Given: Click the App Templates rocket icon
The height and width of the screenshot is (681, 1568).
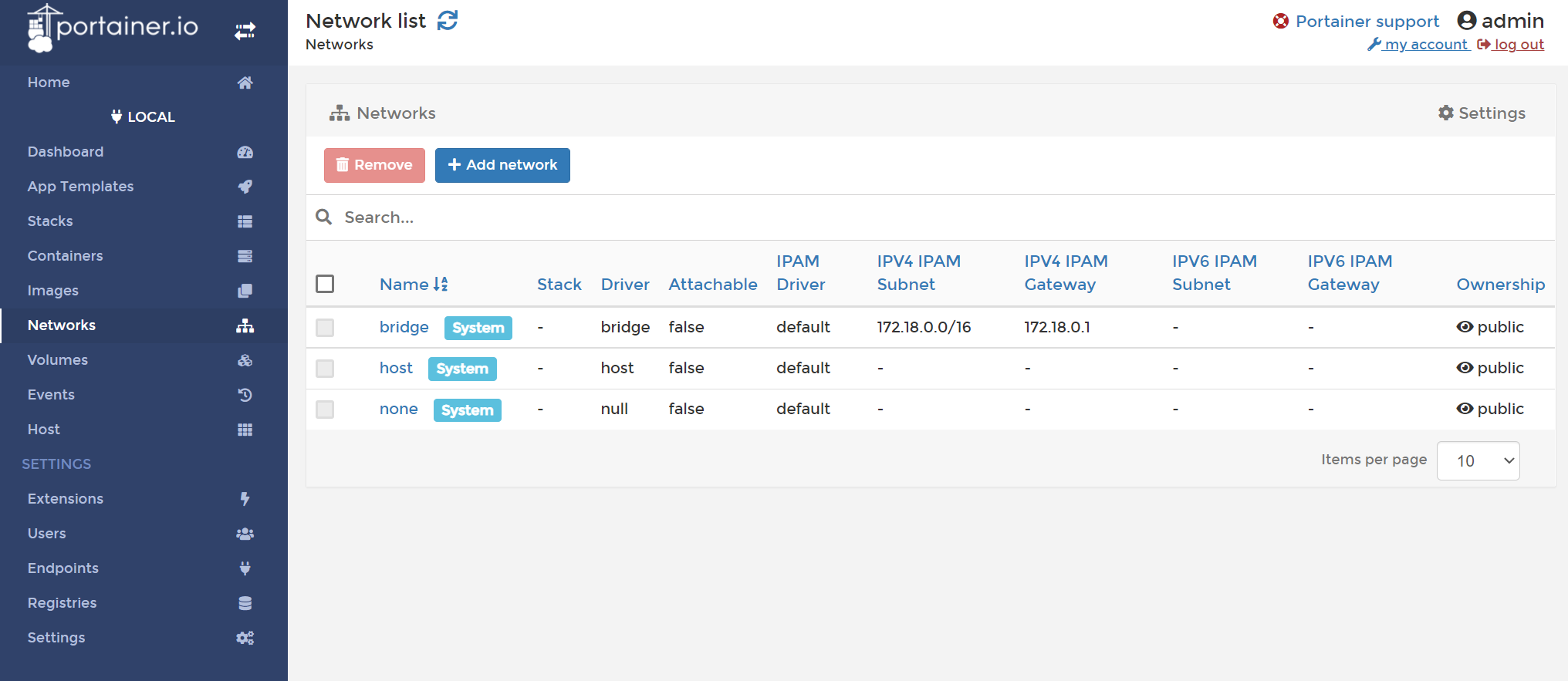Looking at the screenshot, I should [245, 187].
